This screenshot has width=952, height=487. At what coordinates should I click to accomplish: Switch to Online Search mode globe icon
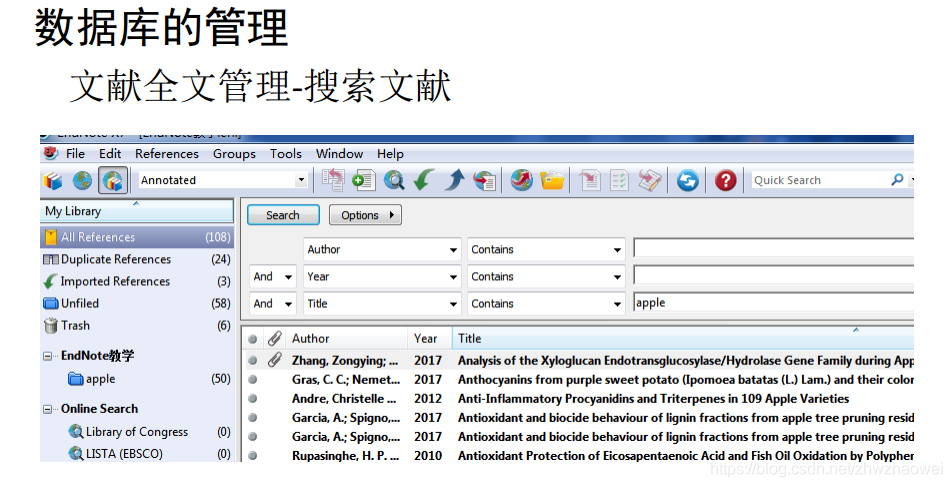click(x=82, y=180)
